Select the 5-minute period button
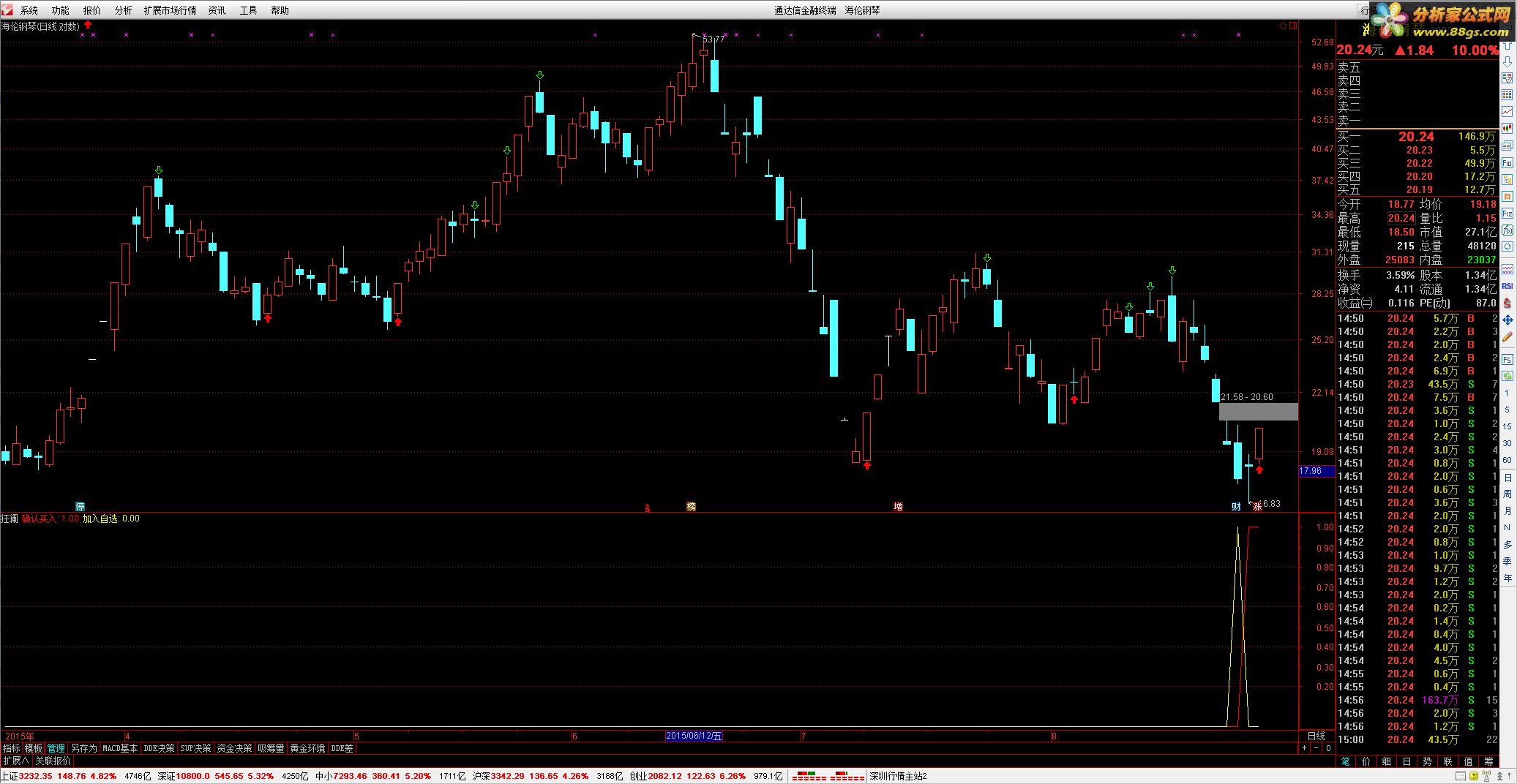 tap(1507, 410)
